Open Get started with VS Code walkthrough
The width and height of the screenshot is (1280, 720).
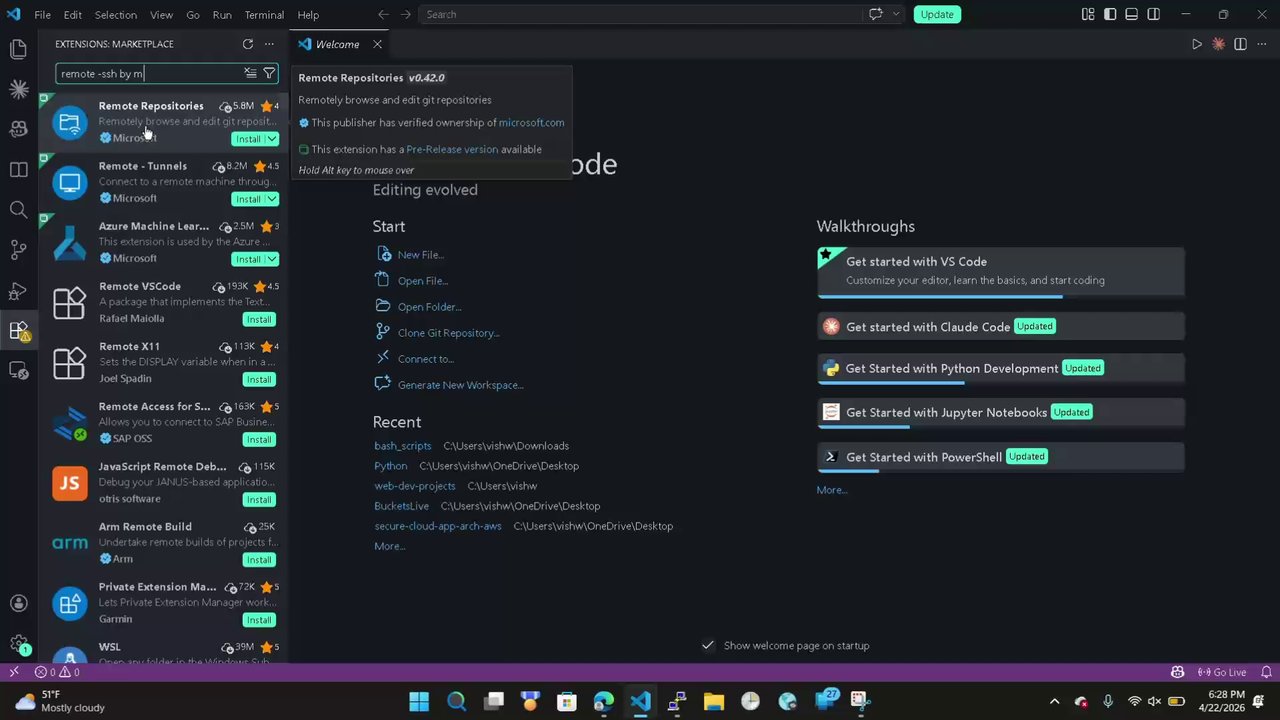click(1001, 271)
